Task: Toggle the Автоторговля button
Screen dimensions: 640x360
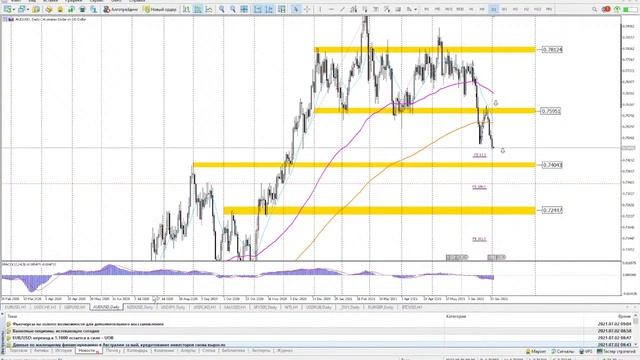Action: [x=120, y=9]
